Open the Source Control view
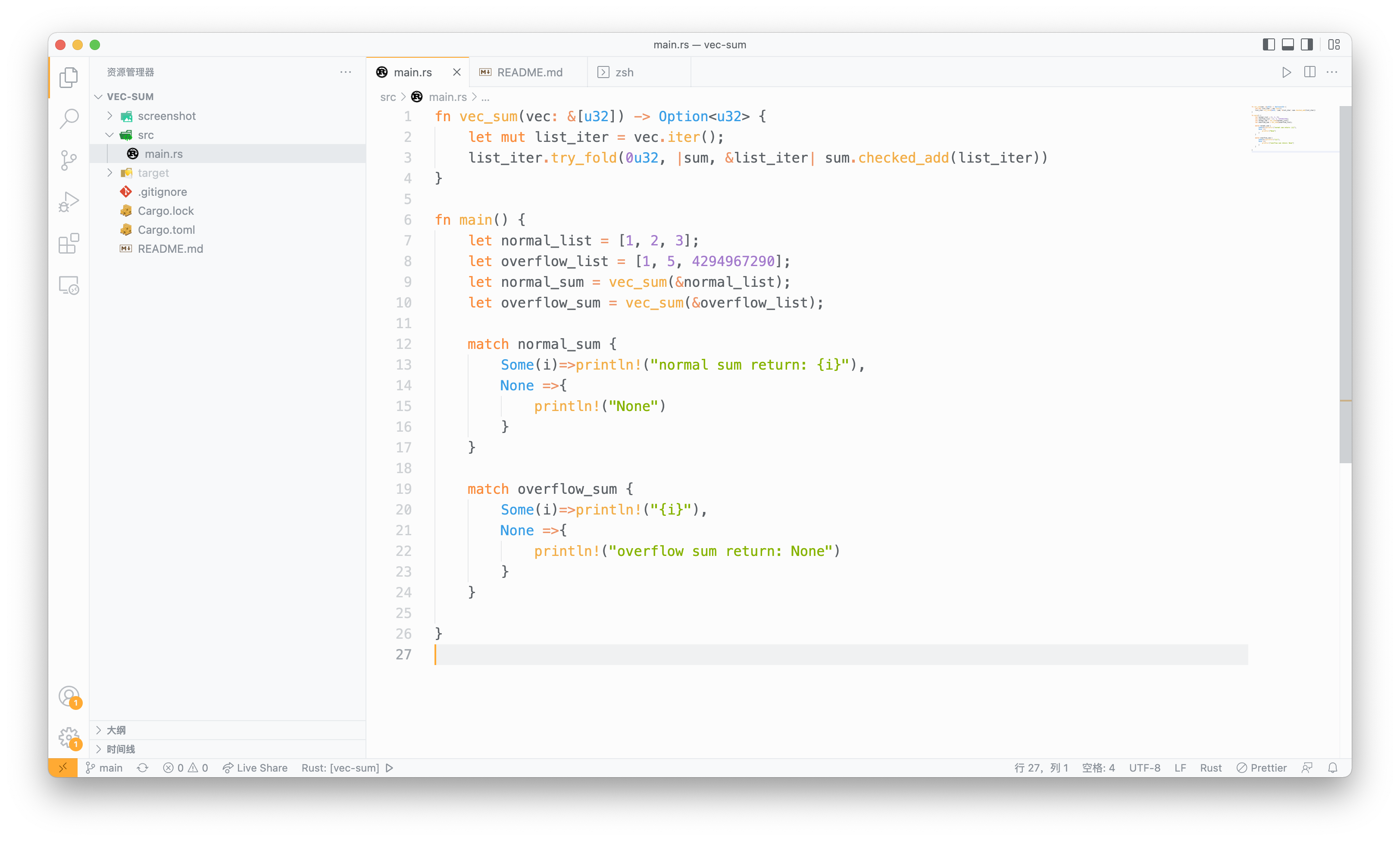The image size is (1400, 841). click(x=69, y=160)
